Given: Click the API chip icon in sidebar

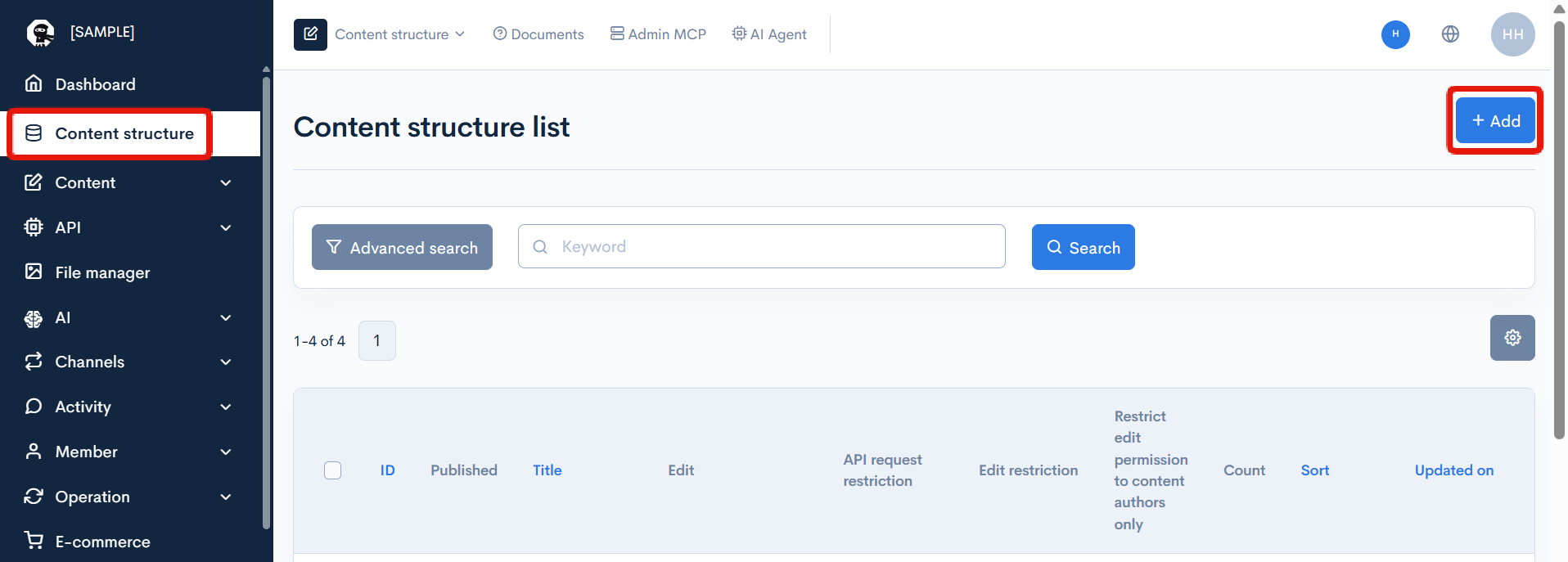Looking at the screenshot, I should coord(34,227).
